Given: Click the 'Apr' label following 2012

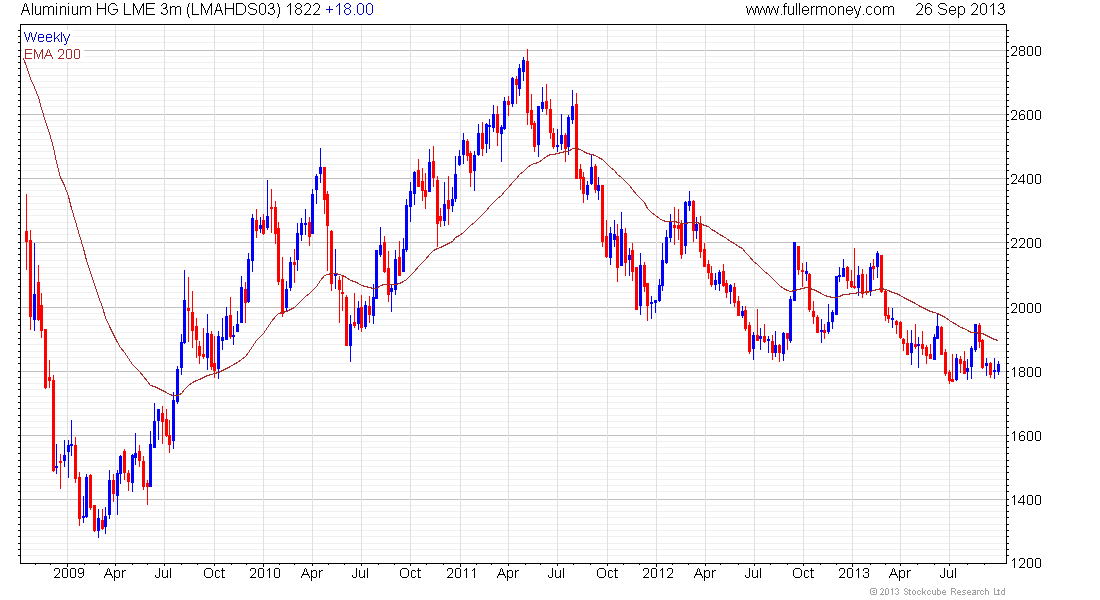Looking at the screenshot, I should pyautogui.click(x=704, y=574).
